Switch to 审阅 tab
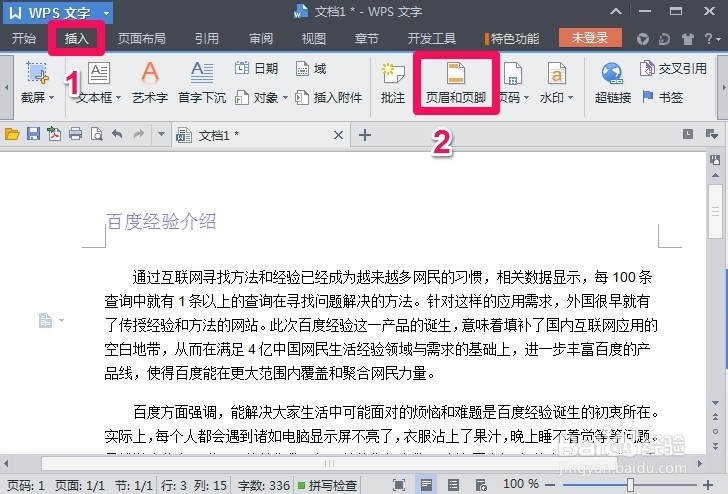 coord(260,38)
